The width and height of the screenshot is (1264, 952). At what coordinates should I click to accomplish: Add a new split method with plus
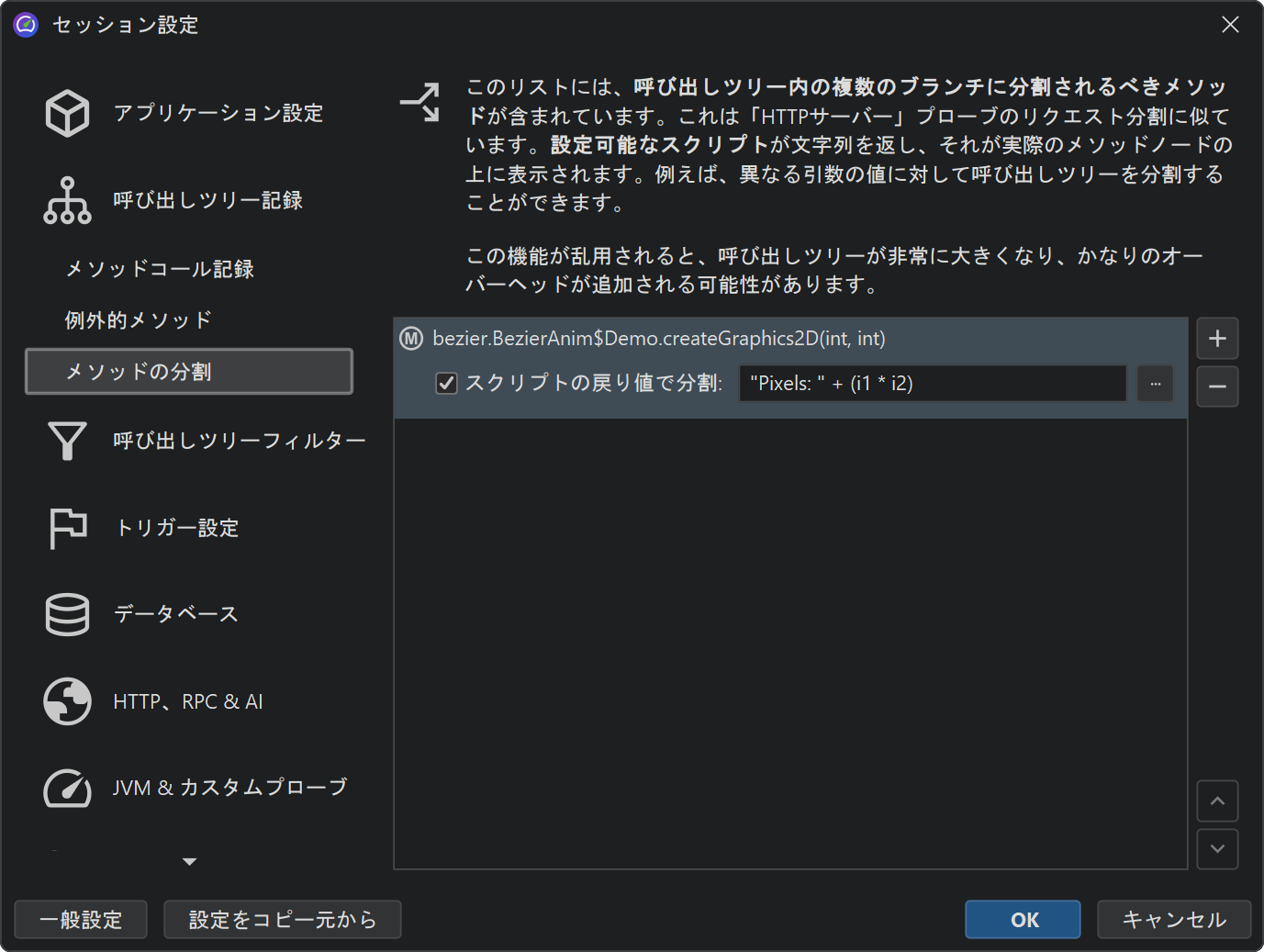(x=1217, y=339)
